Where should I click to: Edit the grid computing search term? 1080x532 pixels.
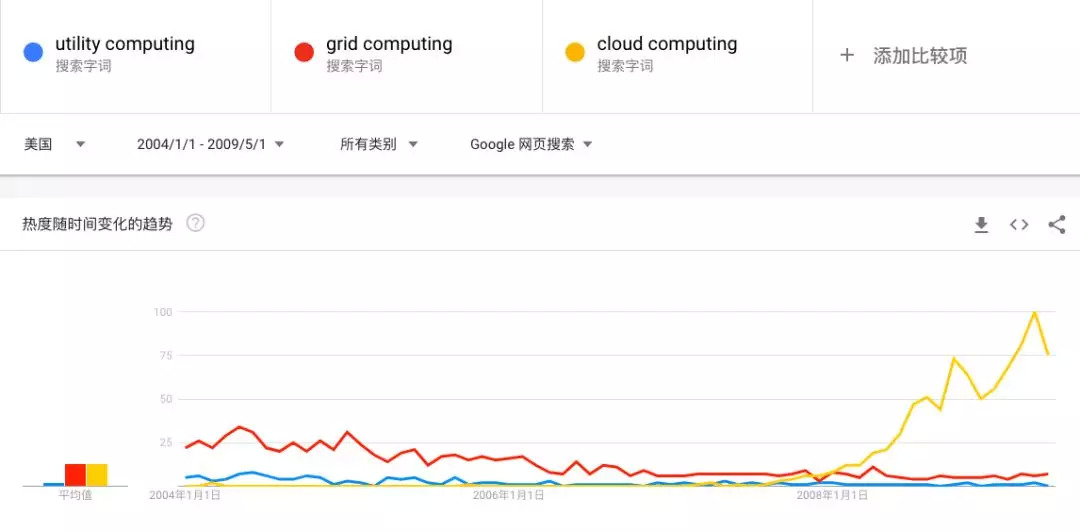tap(389, 44)
